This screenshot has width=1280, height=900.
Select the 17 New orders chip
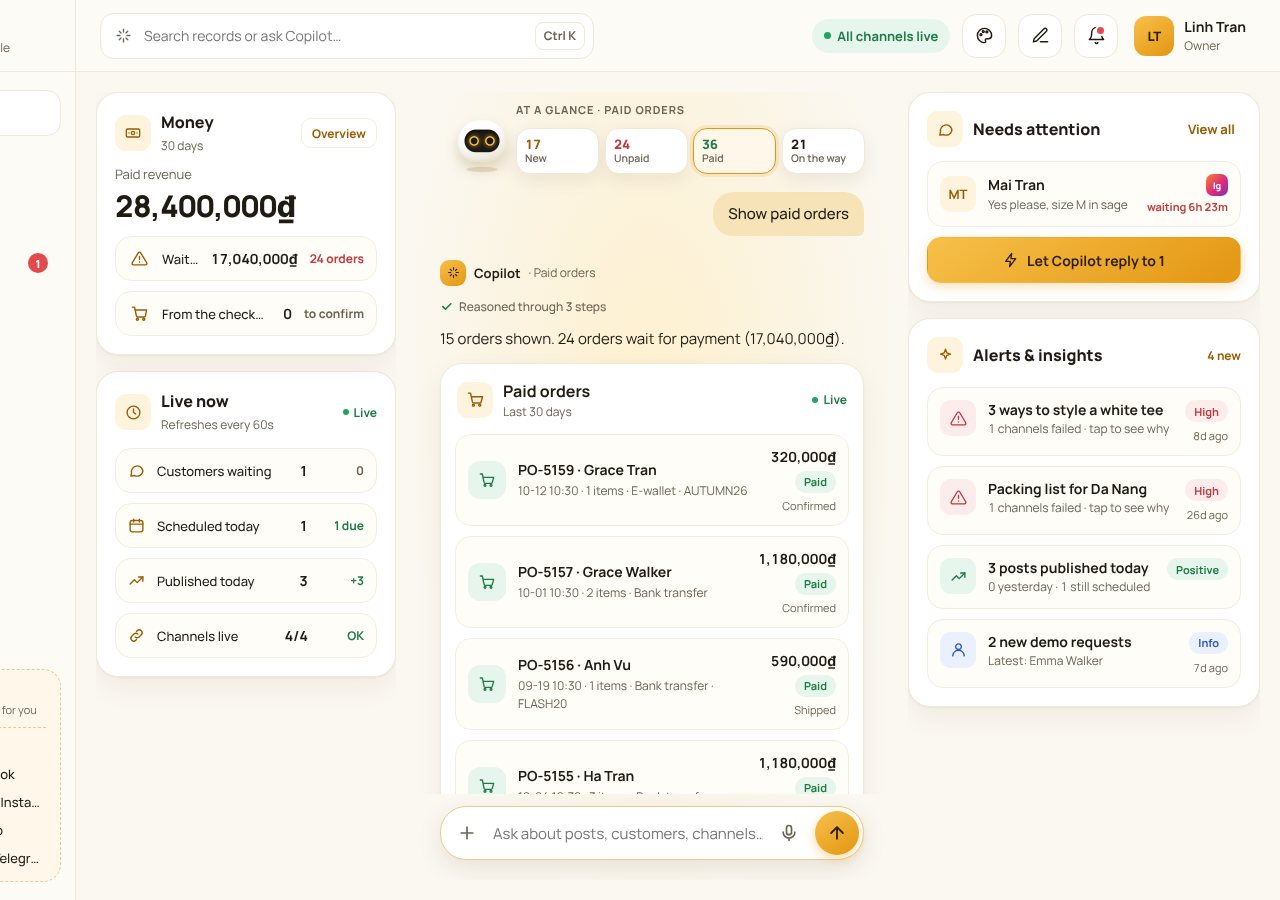tap(557, 151)
